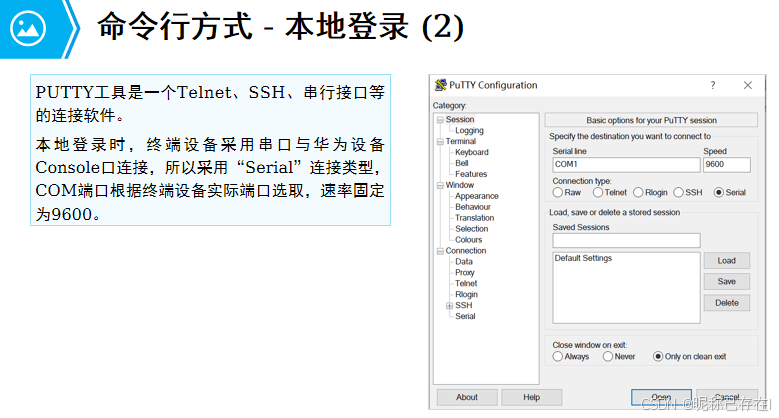Click the Open button to start the session
Screen dimensions: 779x418
[x=661, y=397]
